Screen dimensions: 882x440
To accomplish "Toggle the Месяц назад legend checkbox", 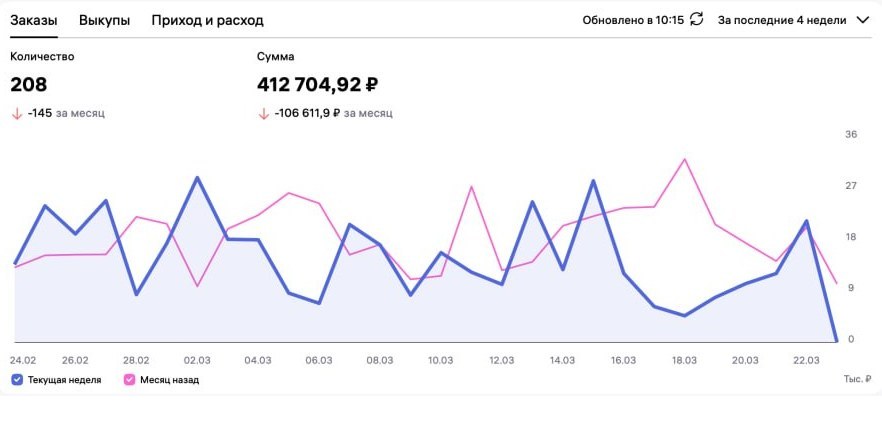I will (x=129, y=380).
